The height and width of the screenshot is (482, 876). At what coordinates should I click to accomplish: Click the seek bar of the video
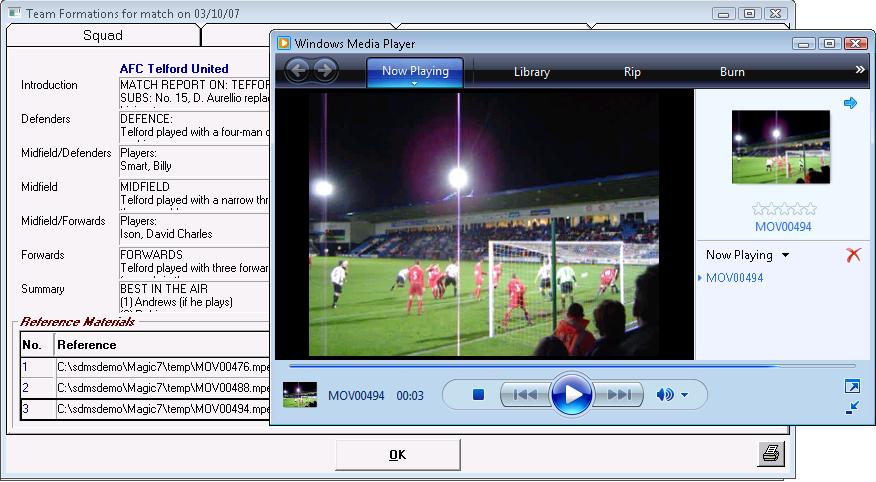pyautogui.click(x=572, y=366)
